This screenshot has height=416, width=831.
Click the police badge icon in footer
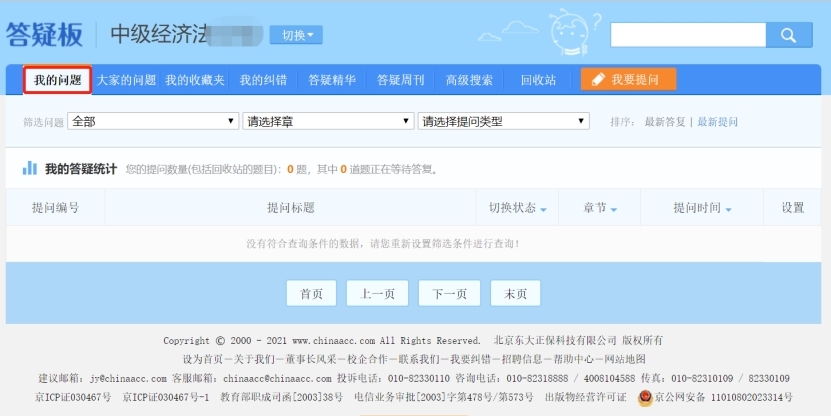[x=645, y=398]
